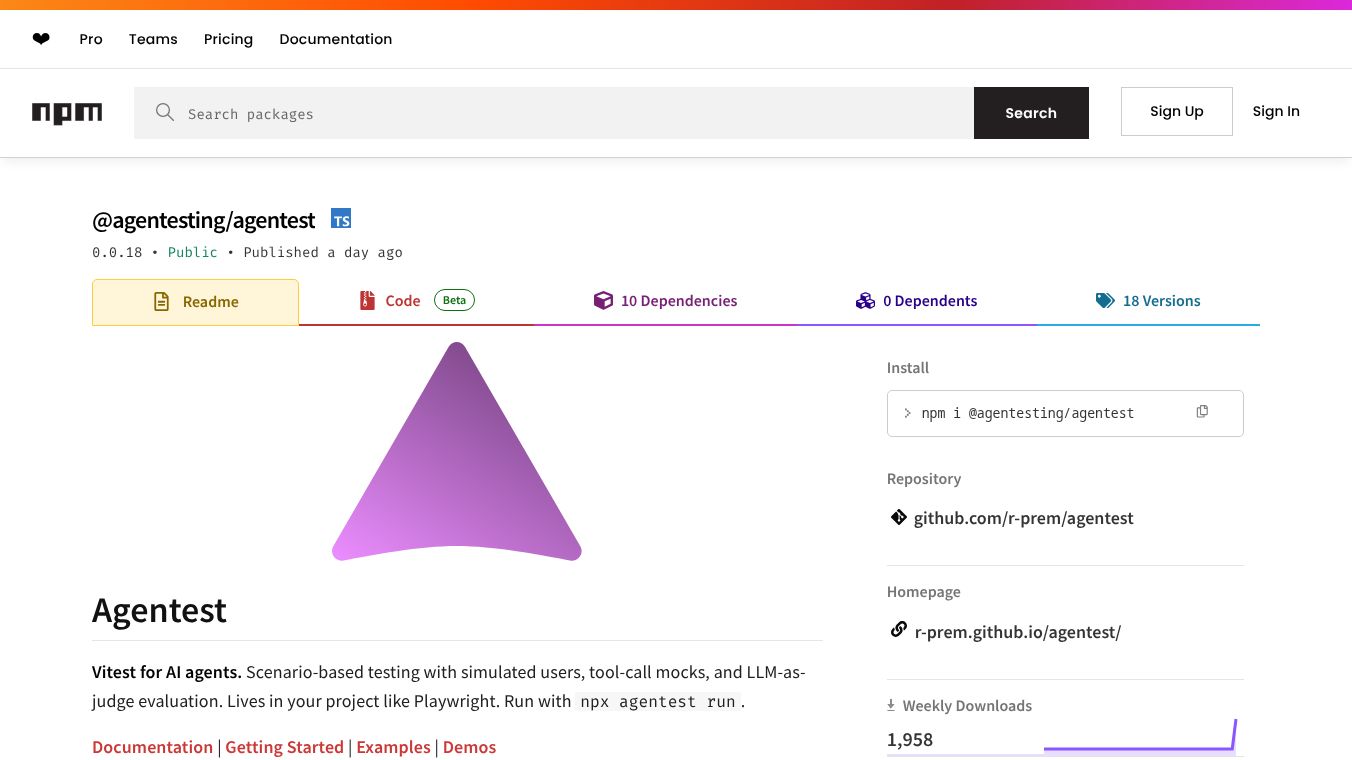The height and width of the screenshot is (760, 1352).
Task: Open the 10 Dependencies tab
Action: 666,301
